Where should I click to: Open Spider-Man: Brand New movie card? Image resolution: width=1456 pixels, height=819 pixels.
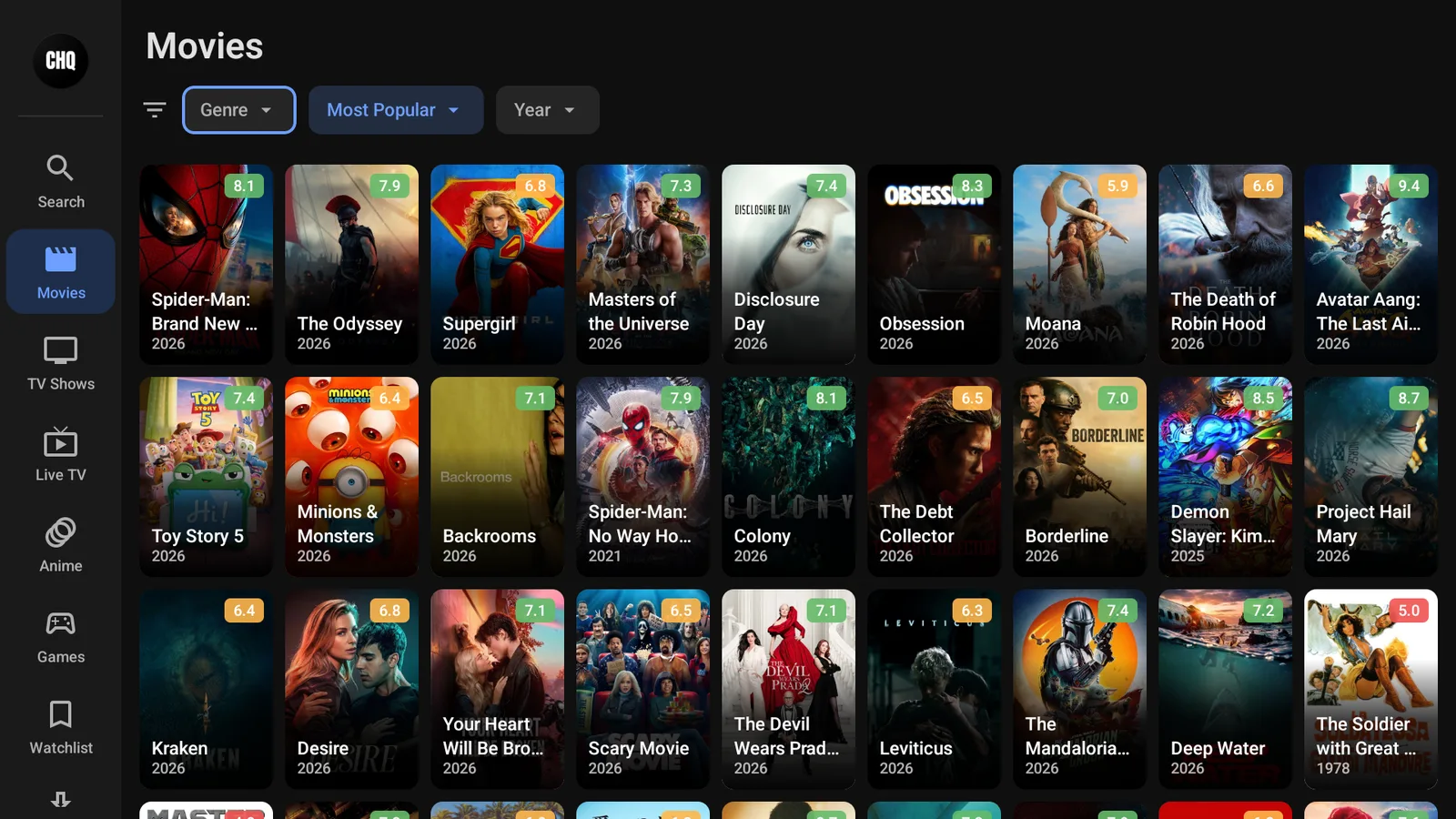click(x=207, y=264)
